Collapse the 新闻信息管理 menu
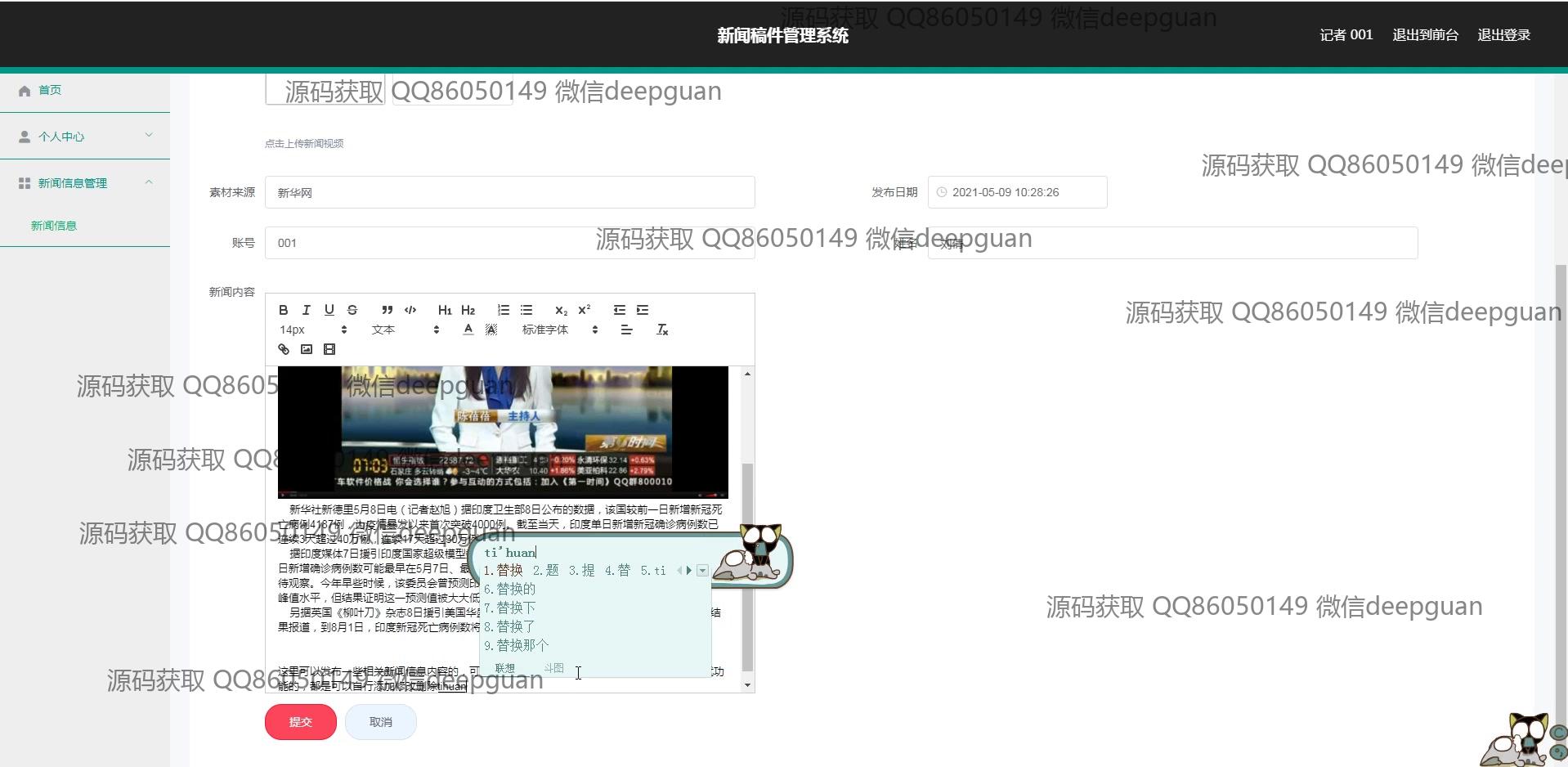This screenshot has width=1568, height=767. [x=85, y=183]
